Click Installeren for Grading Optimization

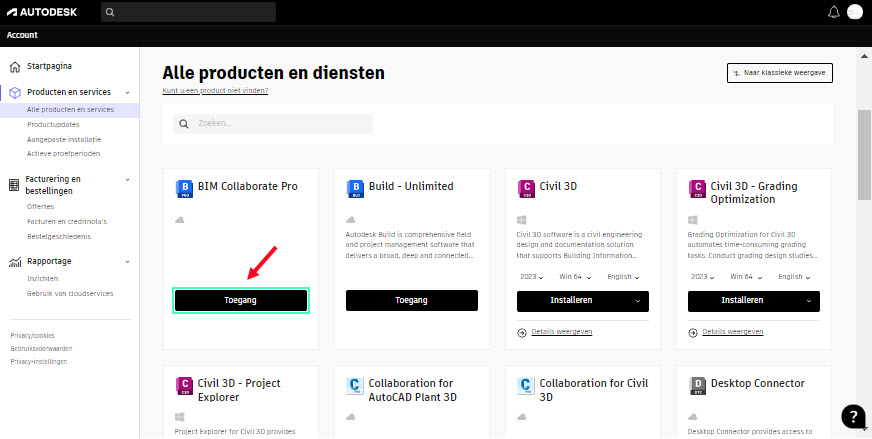(742, 300)
